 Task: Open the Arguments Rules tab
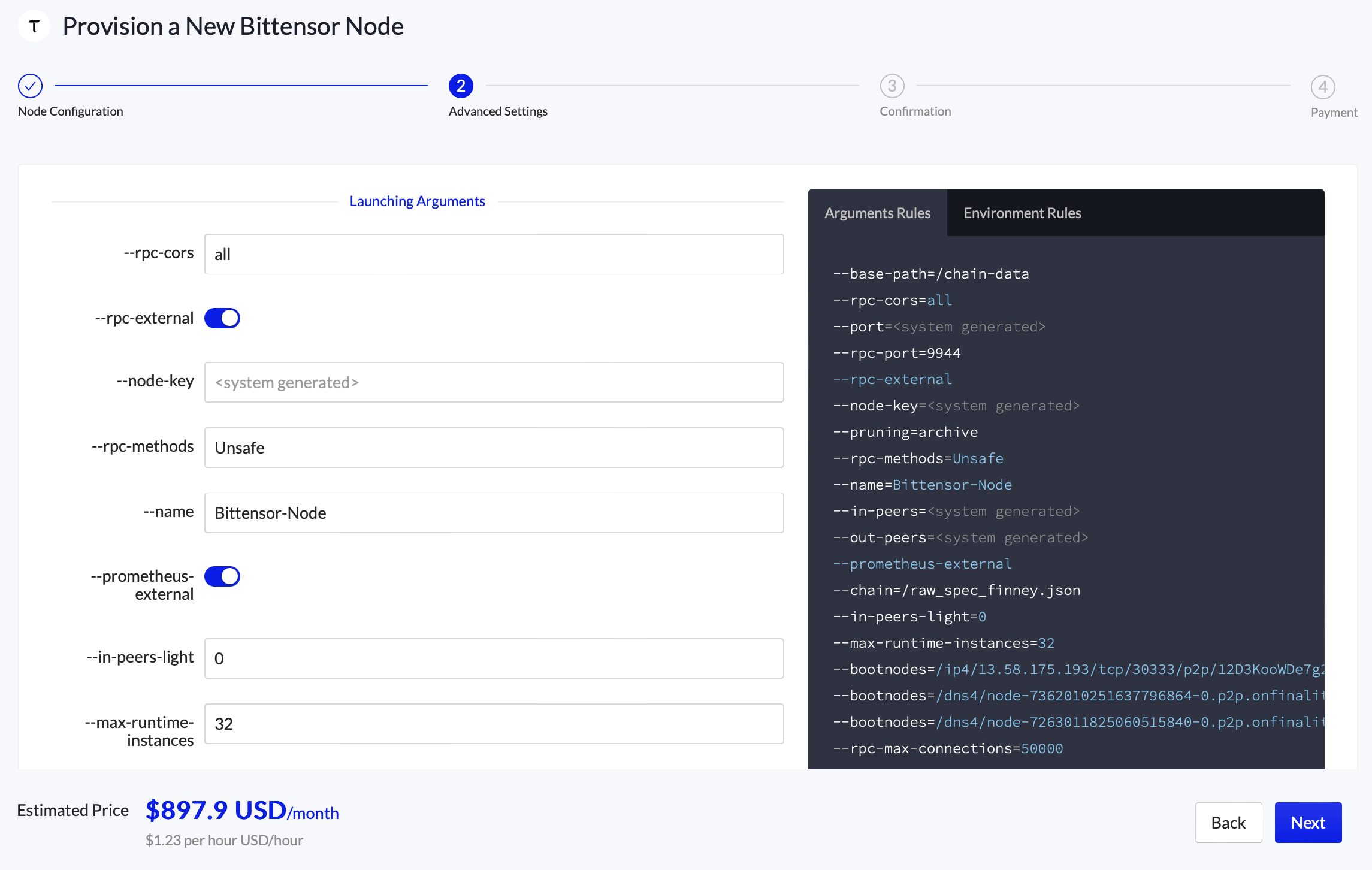point(878,213)
